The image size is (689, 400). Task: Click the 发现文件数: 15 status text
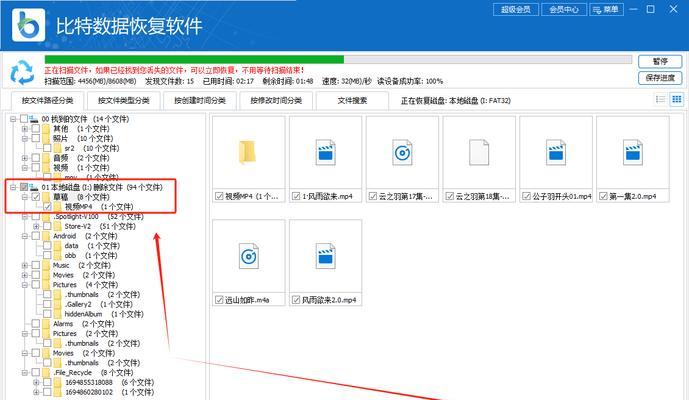170,81
